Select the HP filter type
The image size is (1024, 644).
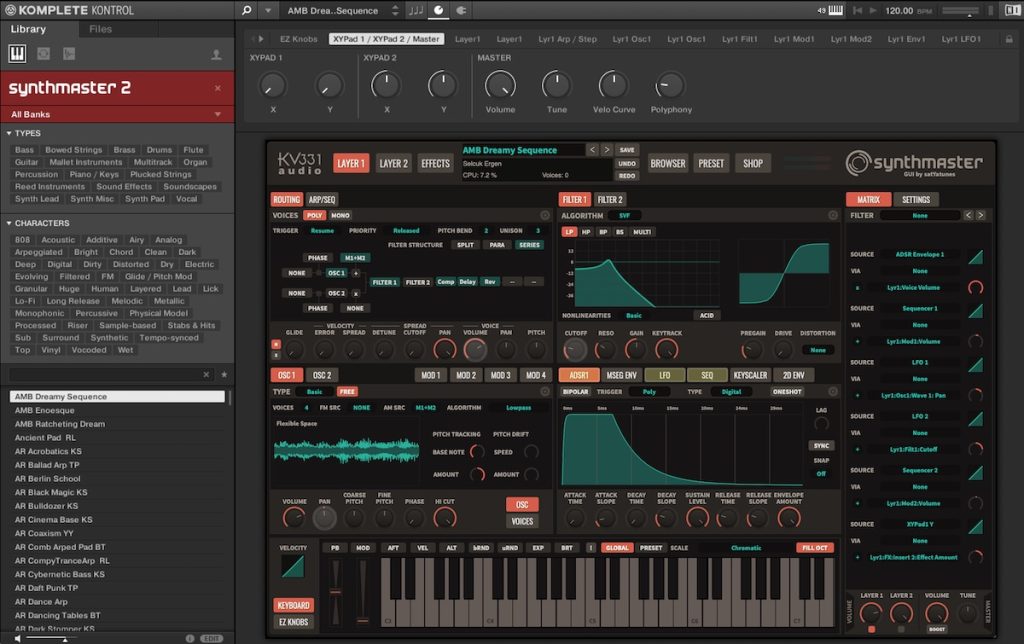(x=586, y=232)
